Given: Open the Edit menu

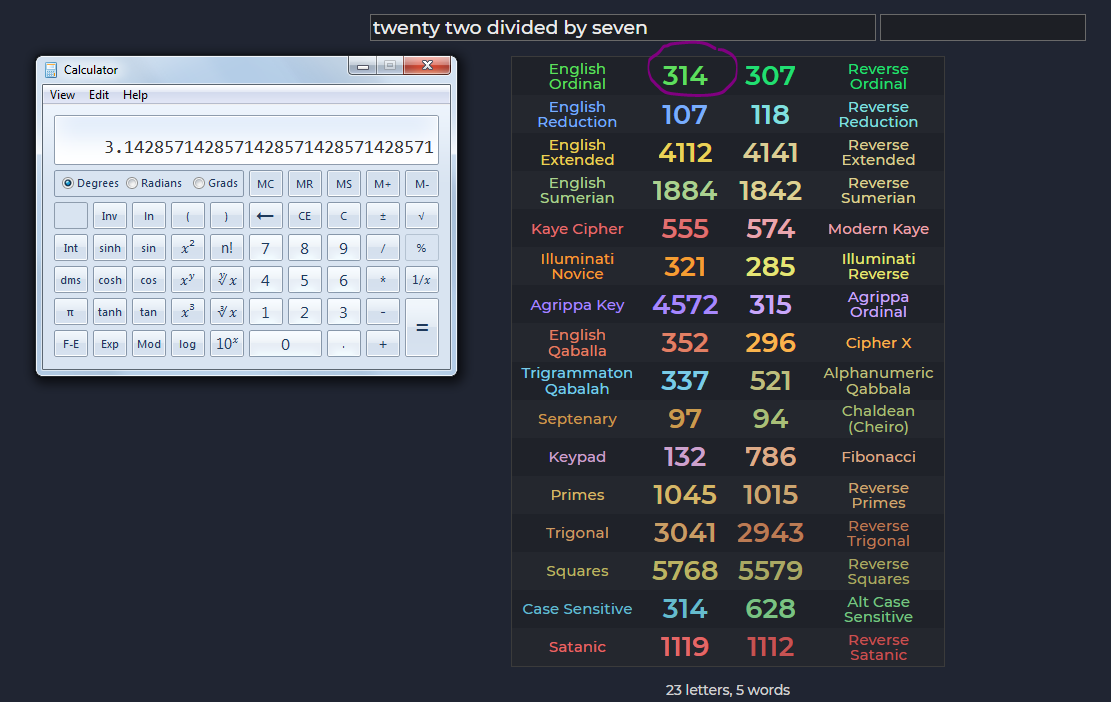Looking at the screenshot, I should pyautogui.click(x=98, y=95).
